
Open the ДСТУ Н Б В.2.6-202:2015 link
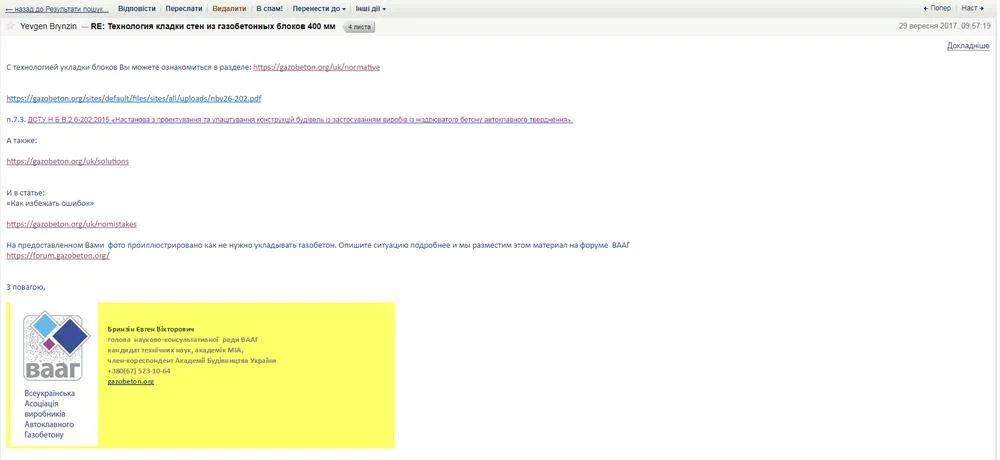click(300, 120)
